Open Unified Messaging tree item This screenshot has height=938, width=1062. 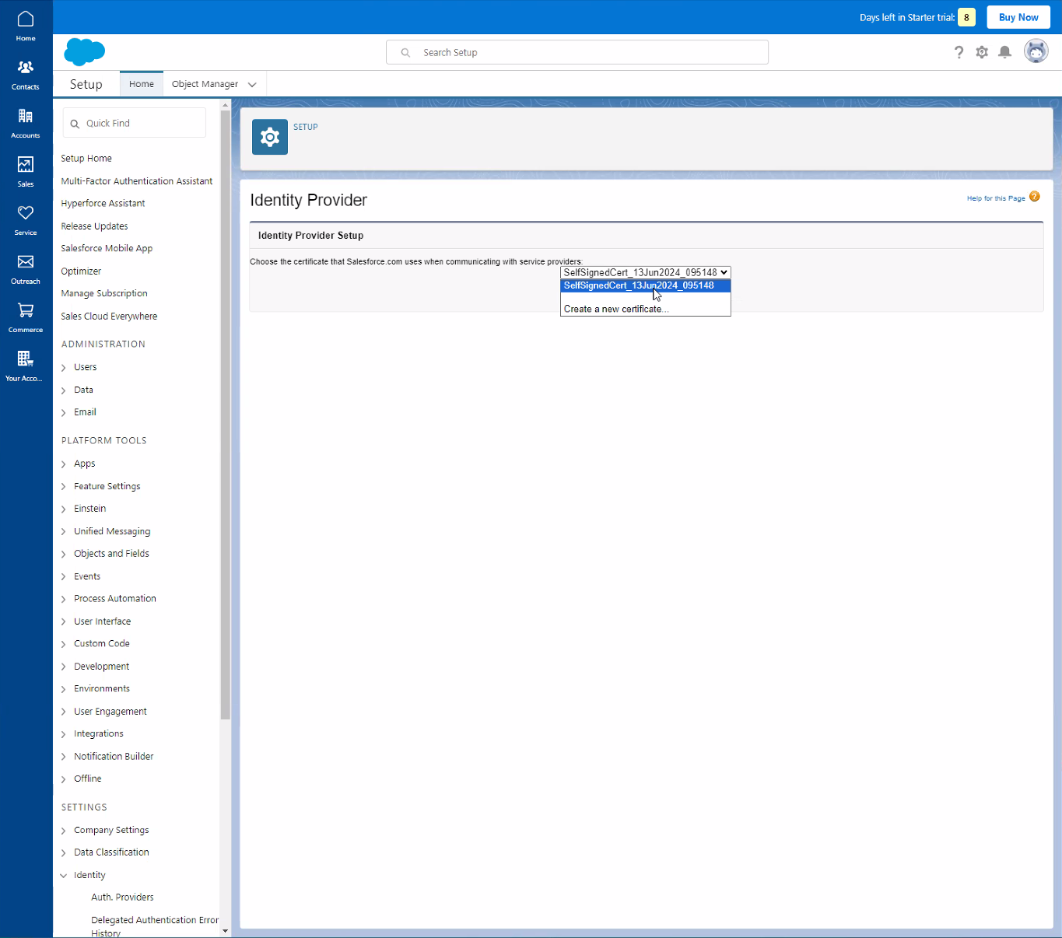pos(112,531)
